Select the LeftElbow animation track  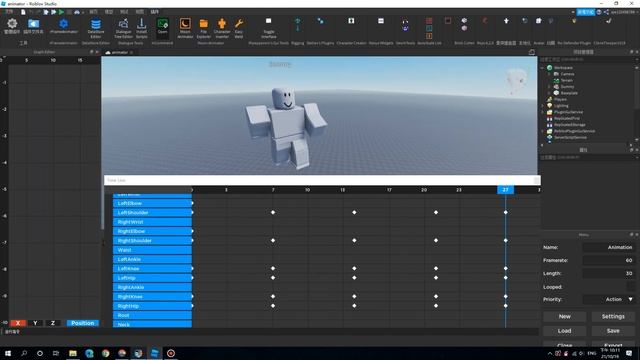pos(152,203)
